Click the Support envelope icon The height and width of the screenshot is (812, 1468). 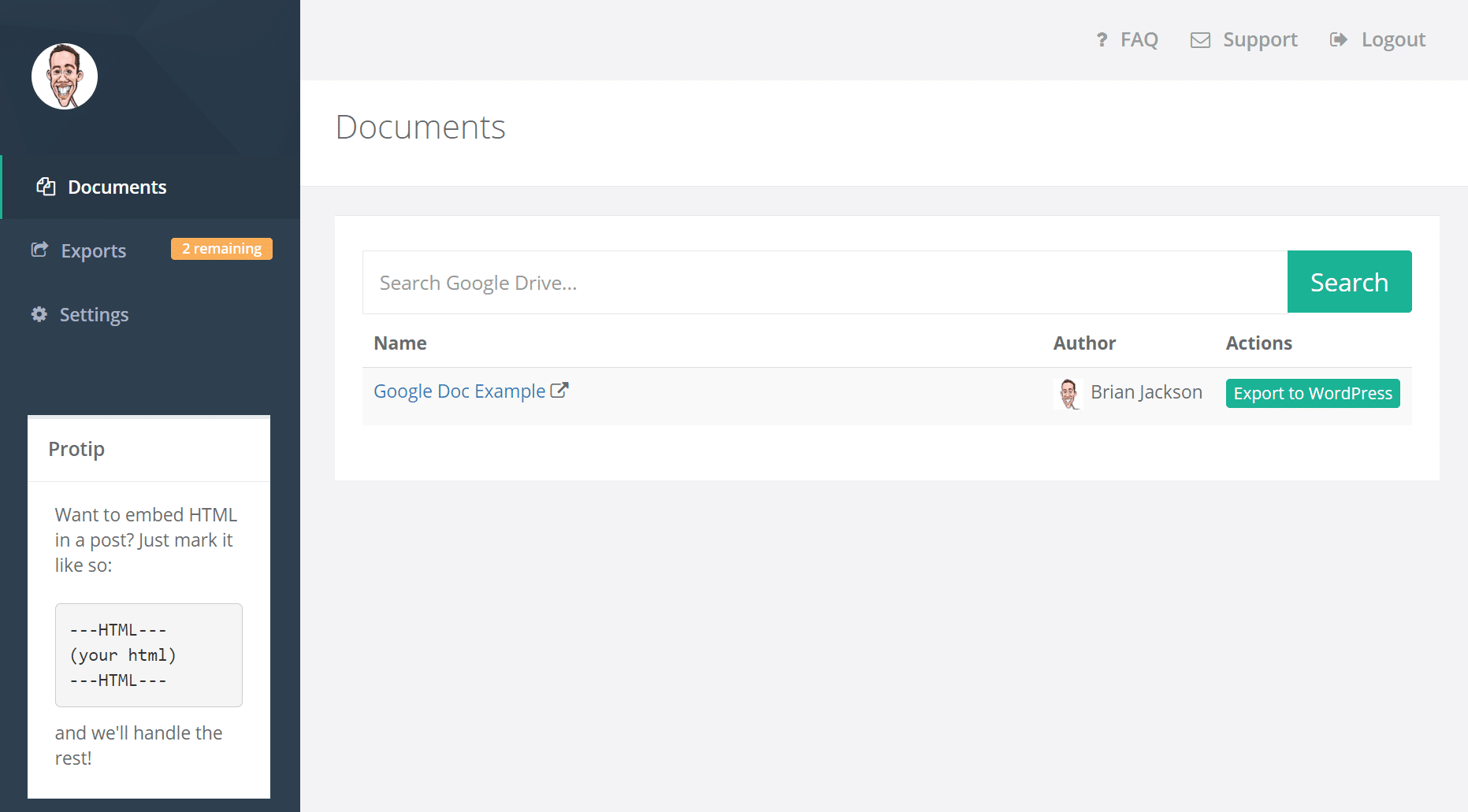(x=1200, y=40)
